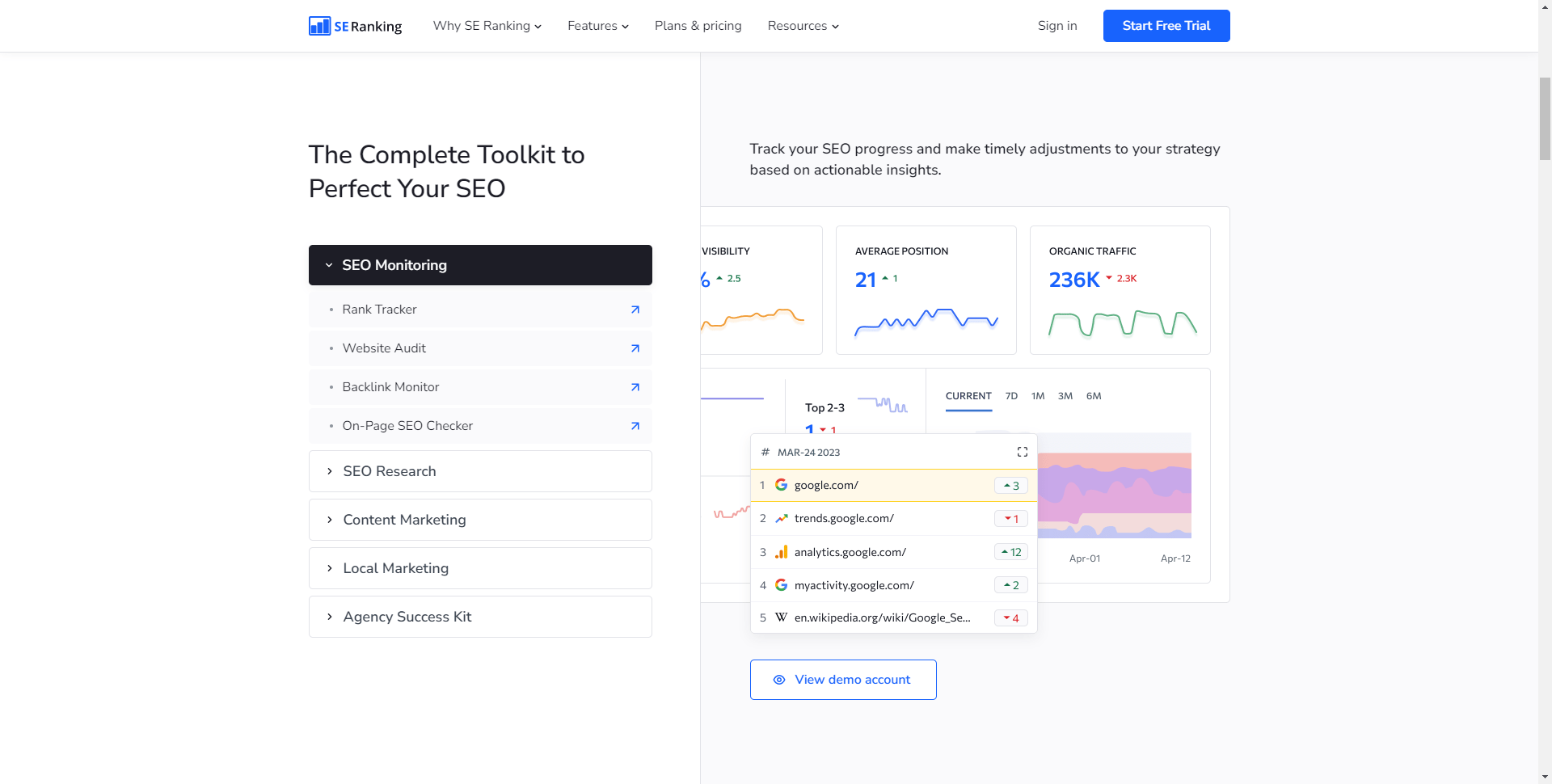Click the en.wikipedia.org/wiki/Google_Se... row text
The image size is (1552, 784).
[883, 618]
